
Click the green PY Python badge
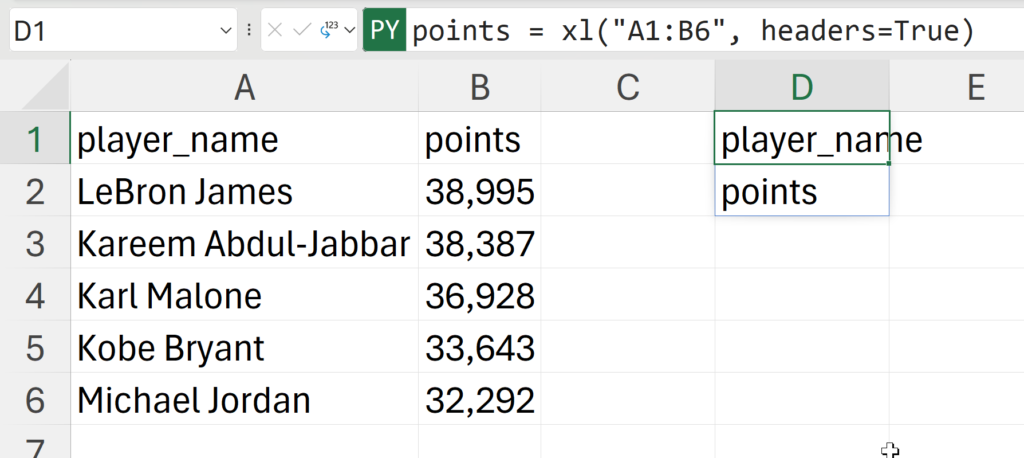click(385, 31)
